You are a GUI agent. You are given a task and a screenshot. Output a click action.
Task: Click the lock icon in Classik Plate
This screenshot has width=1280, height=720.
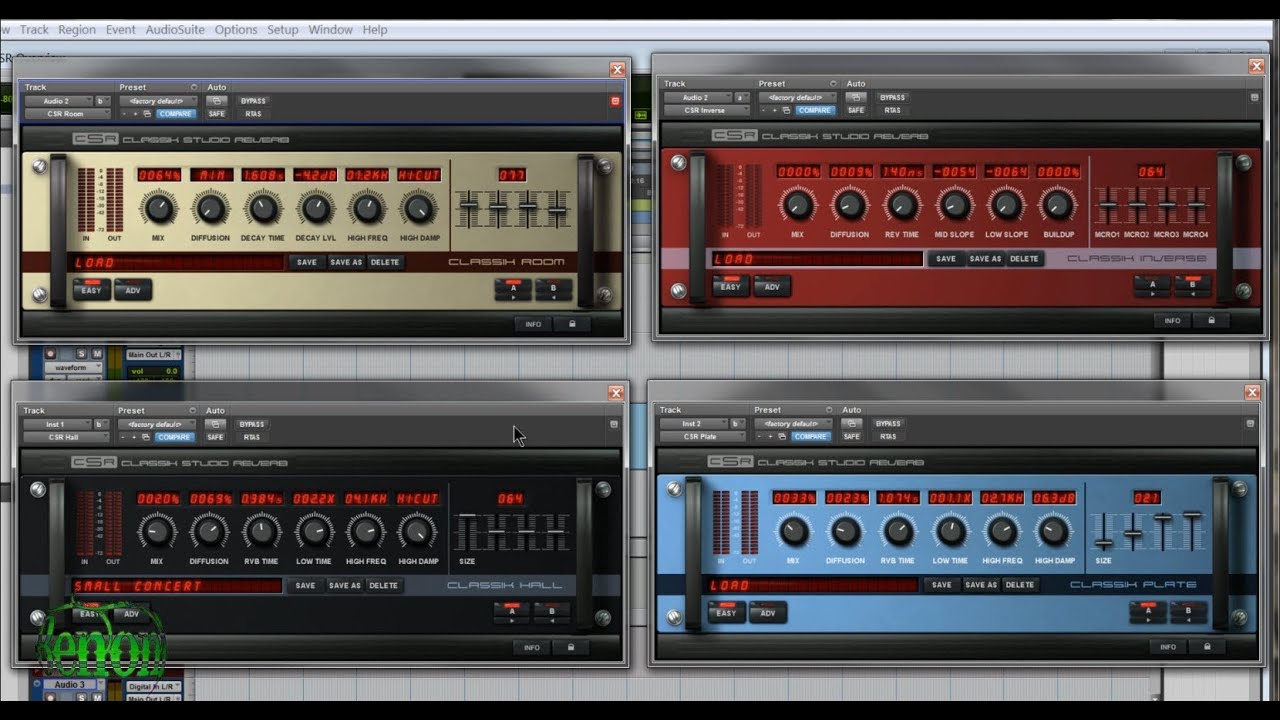1207,647
